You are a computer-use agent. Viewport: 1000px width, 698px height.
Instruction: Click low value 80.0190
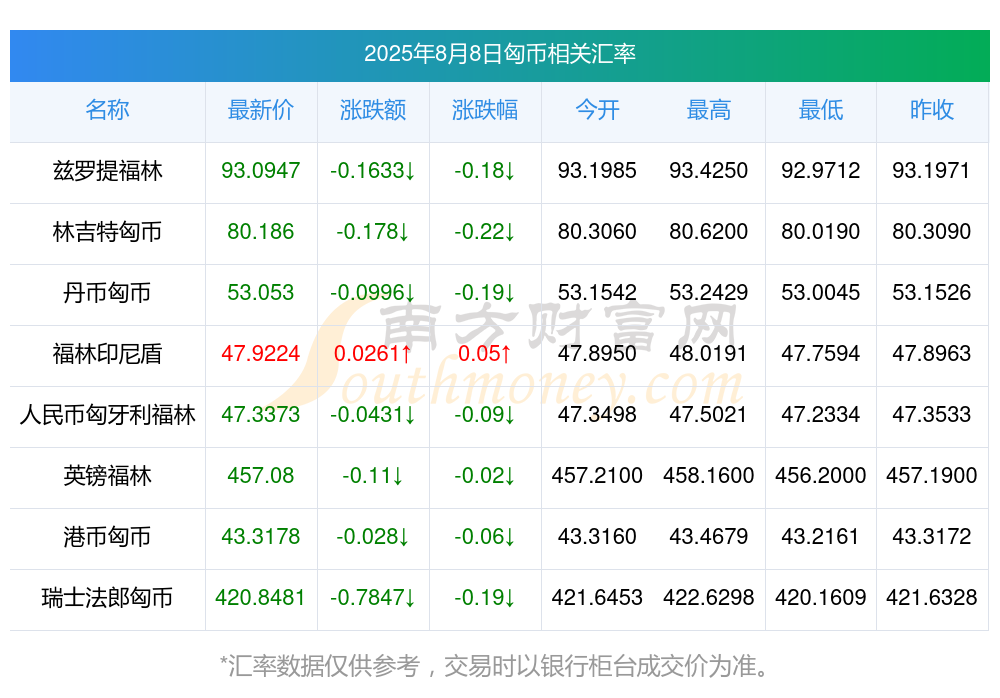tap(821, 232)
